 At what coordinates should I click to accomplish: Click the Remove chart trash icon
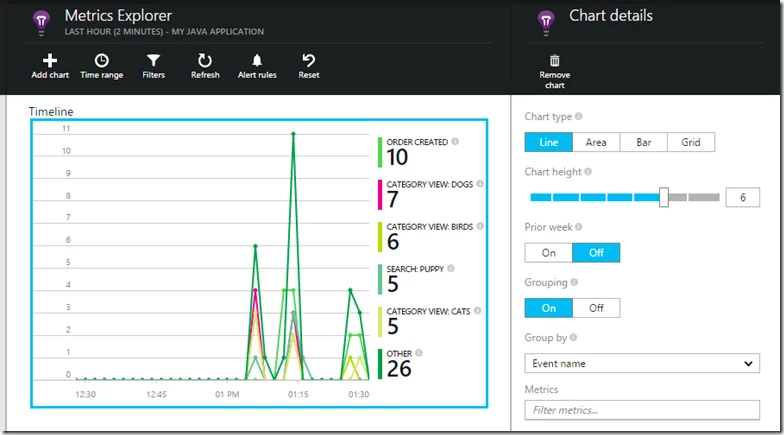555,62
